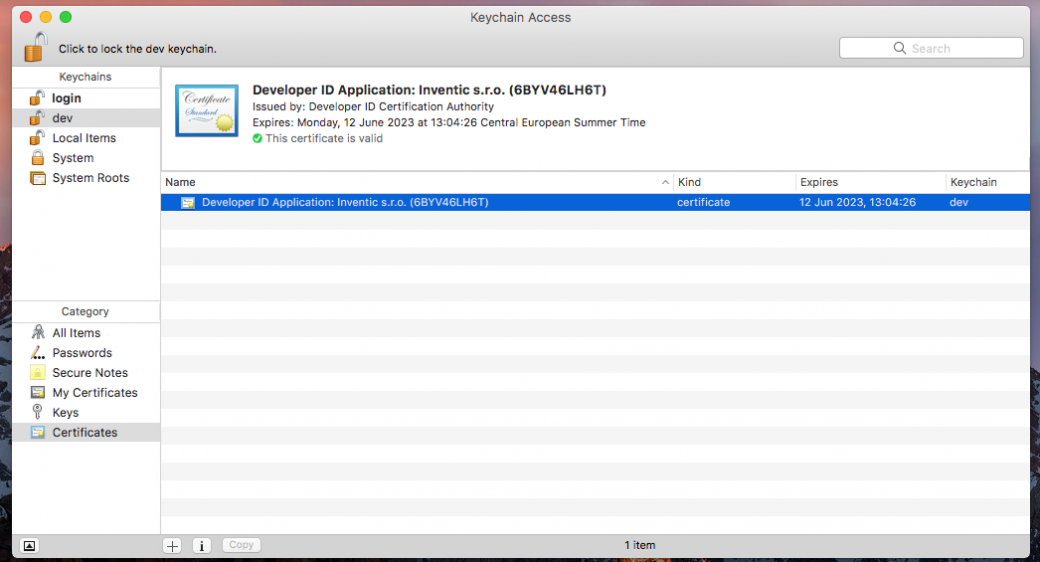
Task: Click the green valid-certificate checkmark icon
Action: click(x=257, y=139)
